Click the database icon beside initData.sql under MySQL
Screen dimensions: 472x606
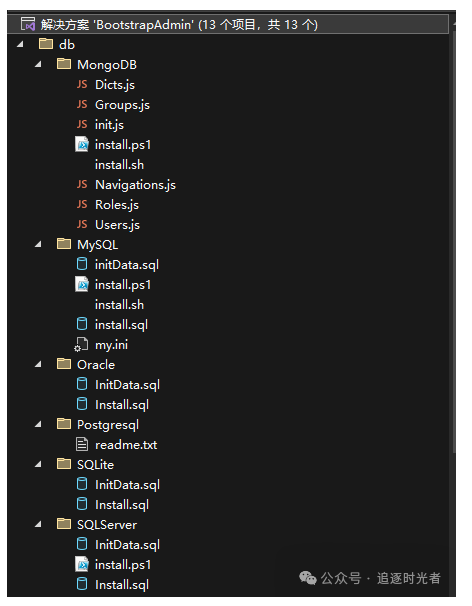pos(82,264)
